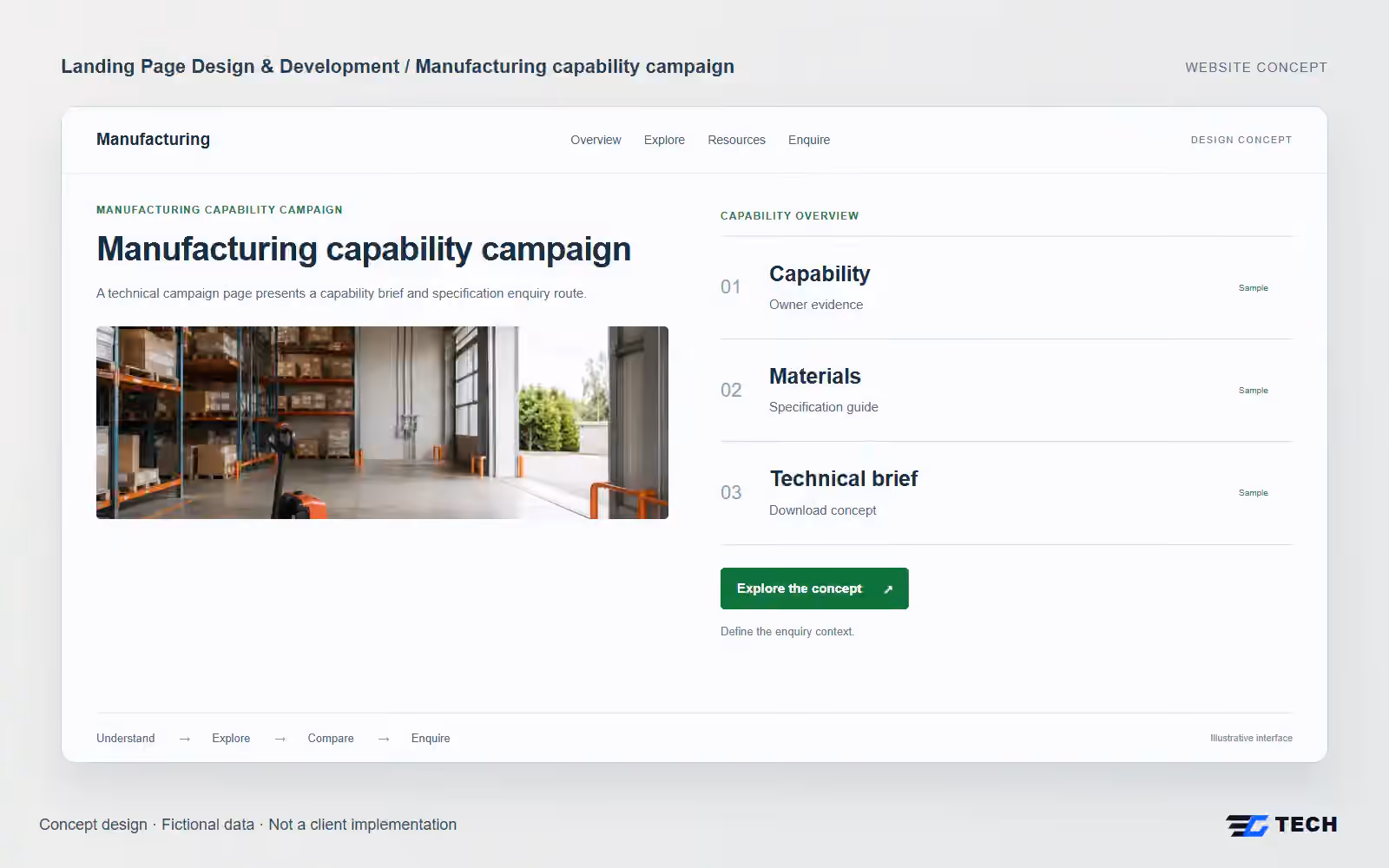Open the Materials row with Specification guide
Image resolution: width=1389 pixels, height=868 pixels.
(x=1007, y=391)
